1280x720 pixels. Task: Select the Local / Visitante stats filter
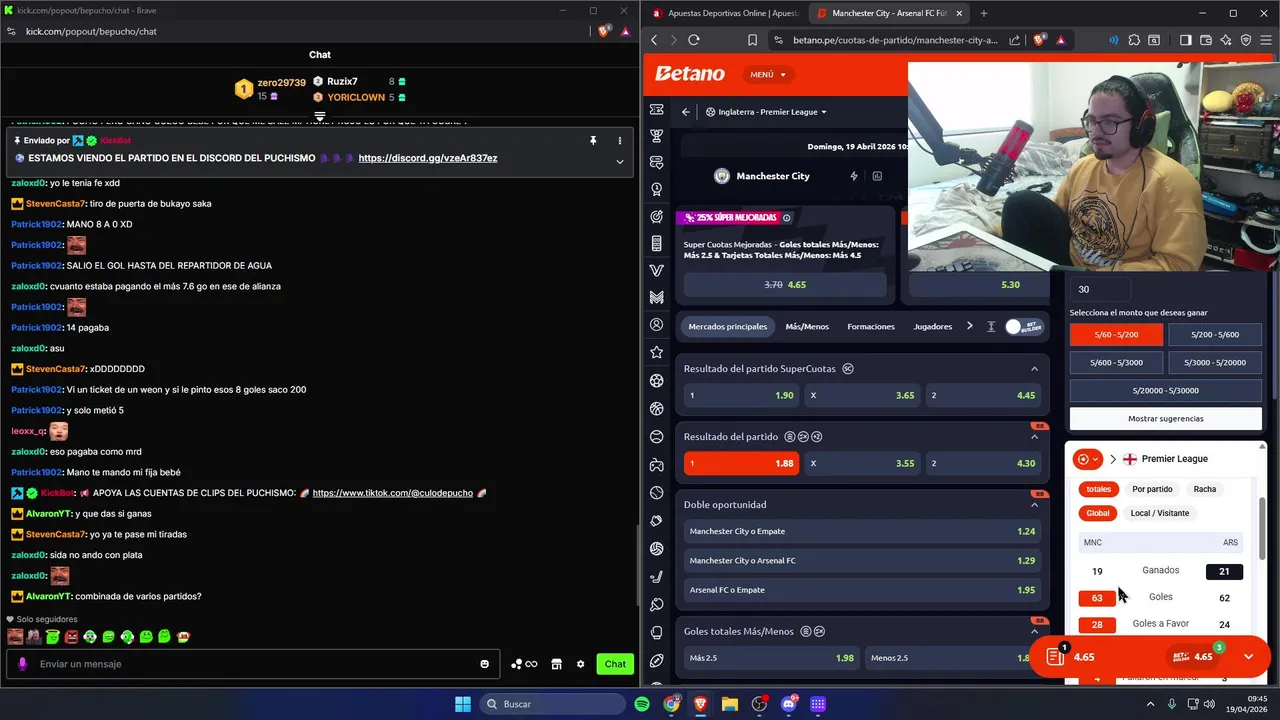coord(1160,513)
